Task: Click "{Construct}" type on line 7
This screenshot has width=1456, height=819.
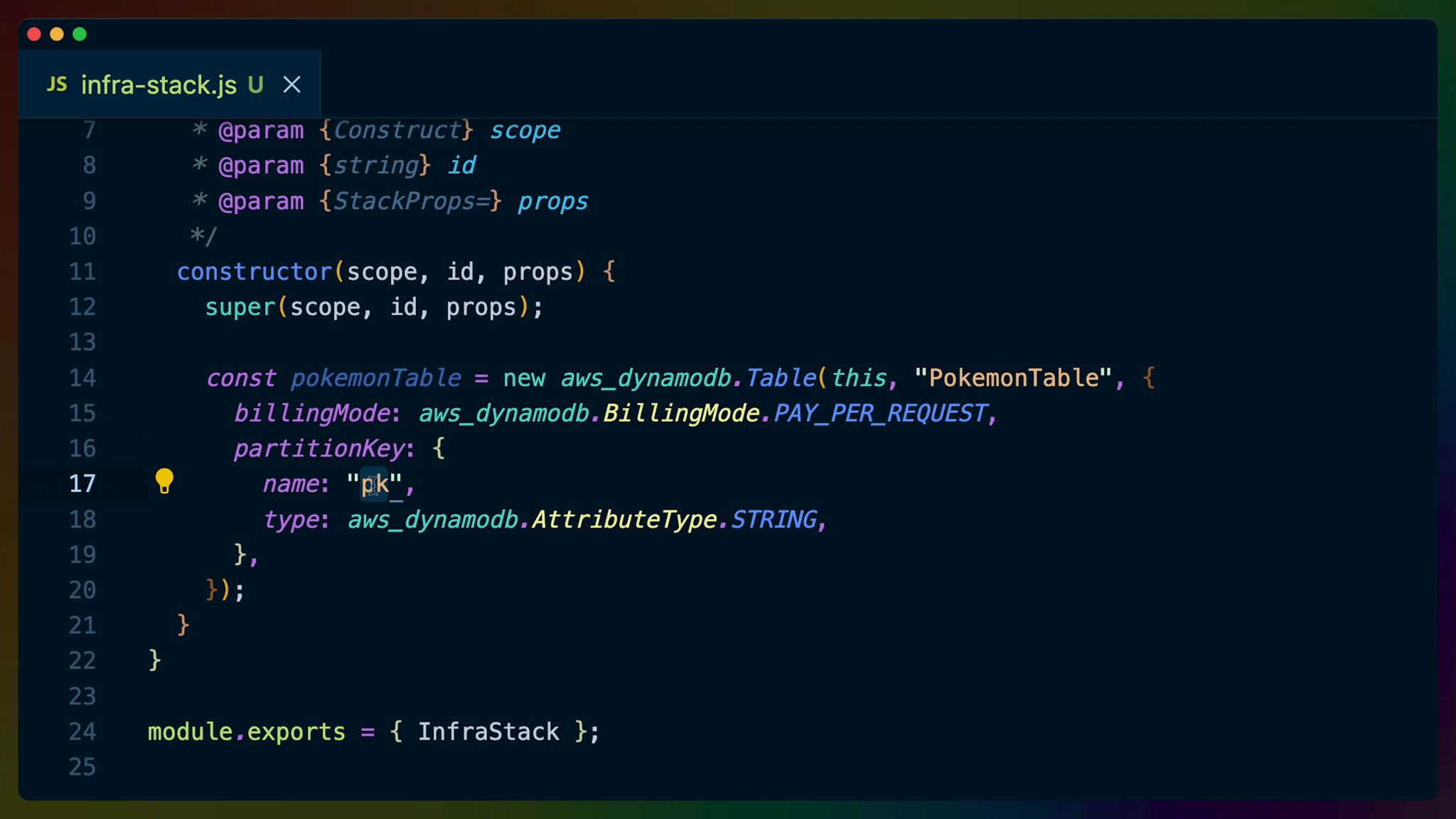Action: [396, 130]
